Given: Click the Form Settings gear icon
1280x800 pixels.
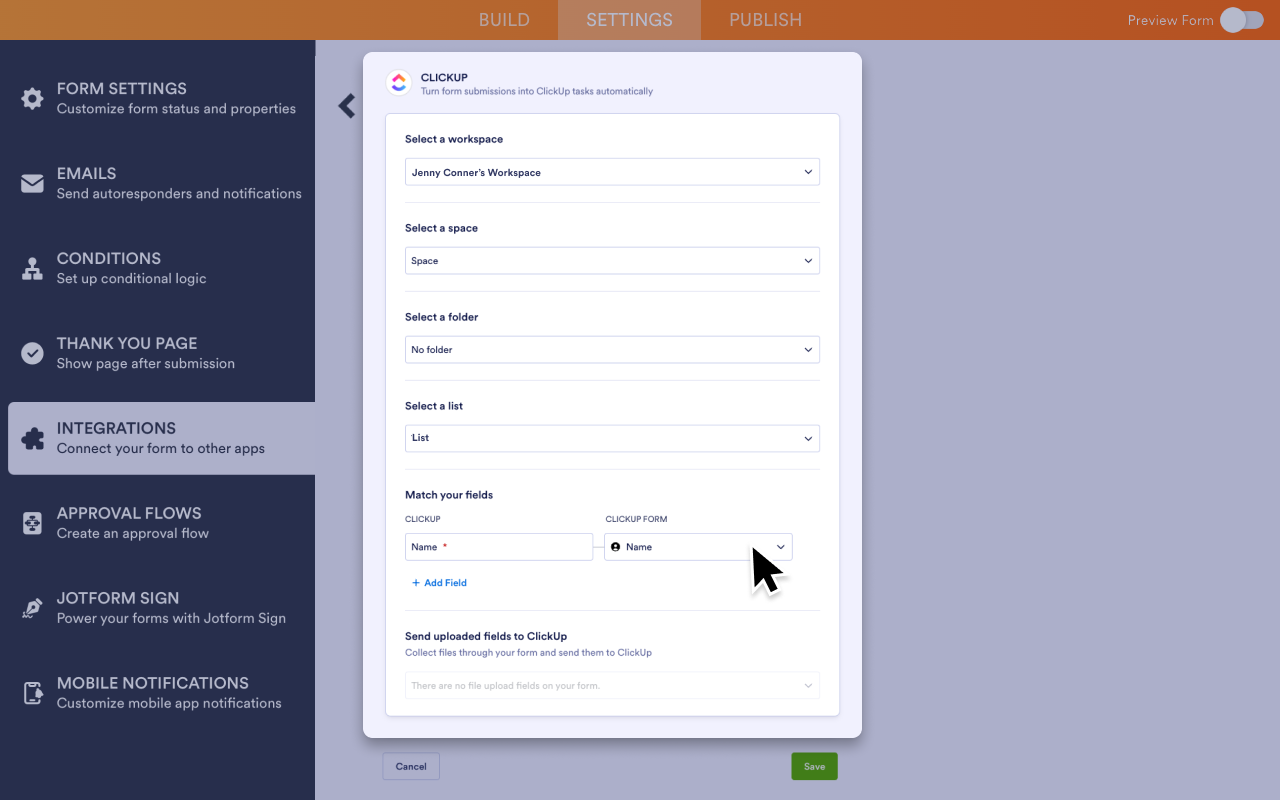Looking at the screenshot, I should 33,98.
